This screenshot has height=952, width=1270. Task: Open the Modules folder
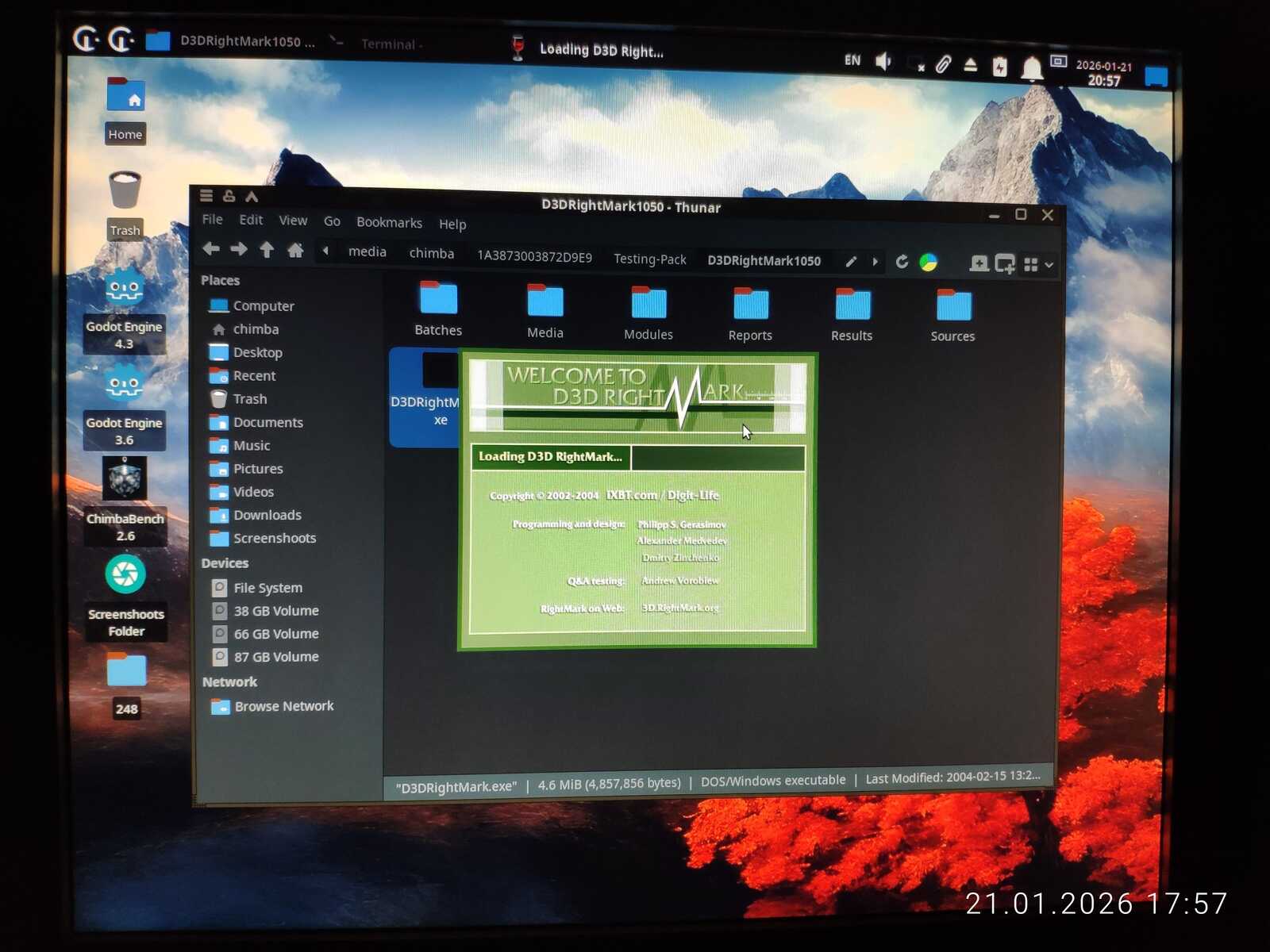(x=648, y=313)
